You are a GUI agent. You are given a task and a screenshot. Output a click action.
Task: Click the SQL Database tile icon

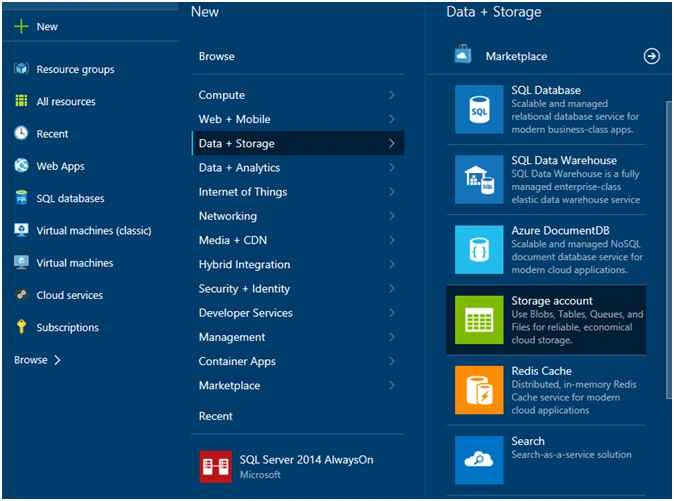pyautogui.click(x=479, y=109)
